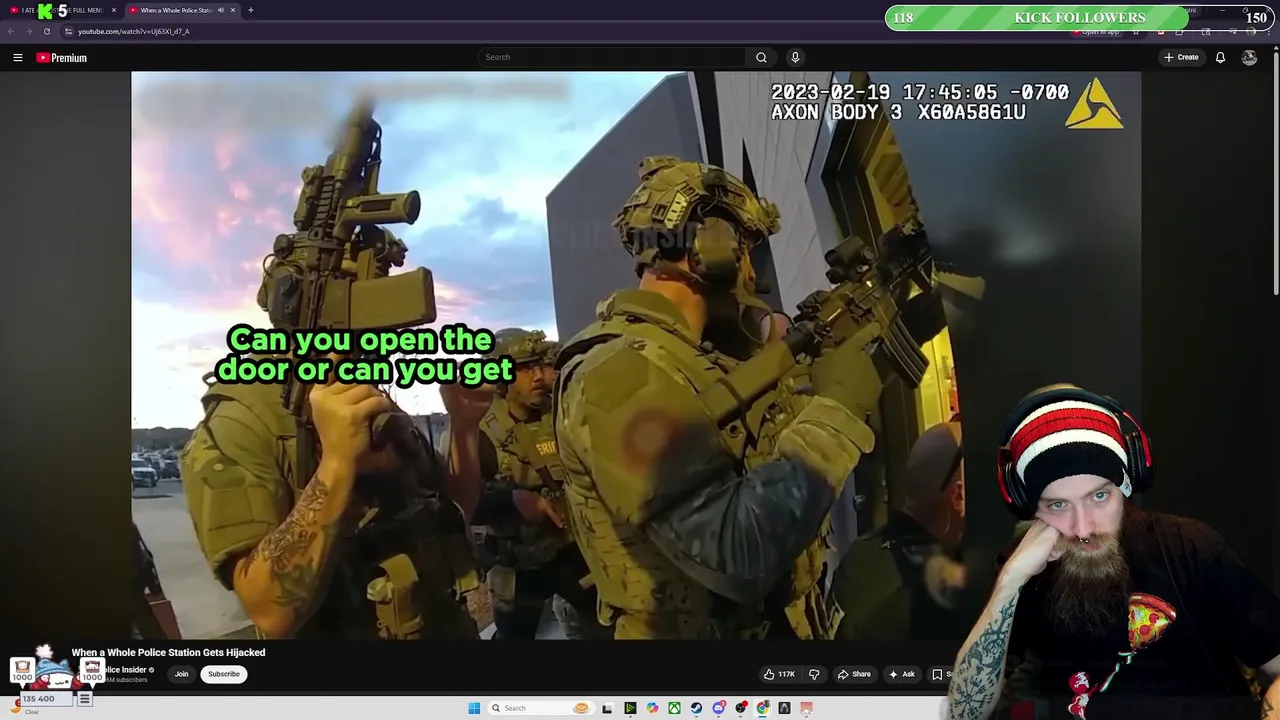
Task: Open Discord from the taskbar
Action: pos(719,708)
